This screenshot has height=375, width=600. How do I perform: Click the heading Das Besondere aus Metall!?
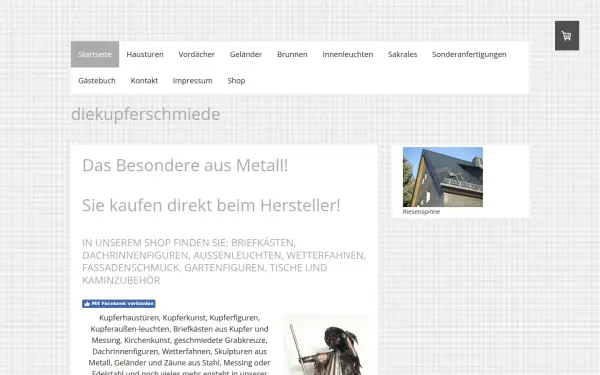pos(185,165)
